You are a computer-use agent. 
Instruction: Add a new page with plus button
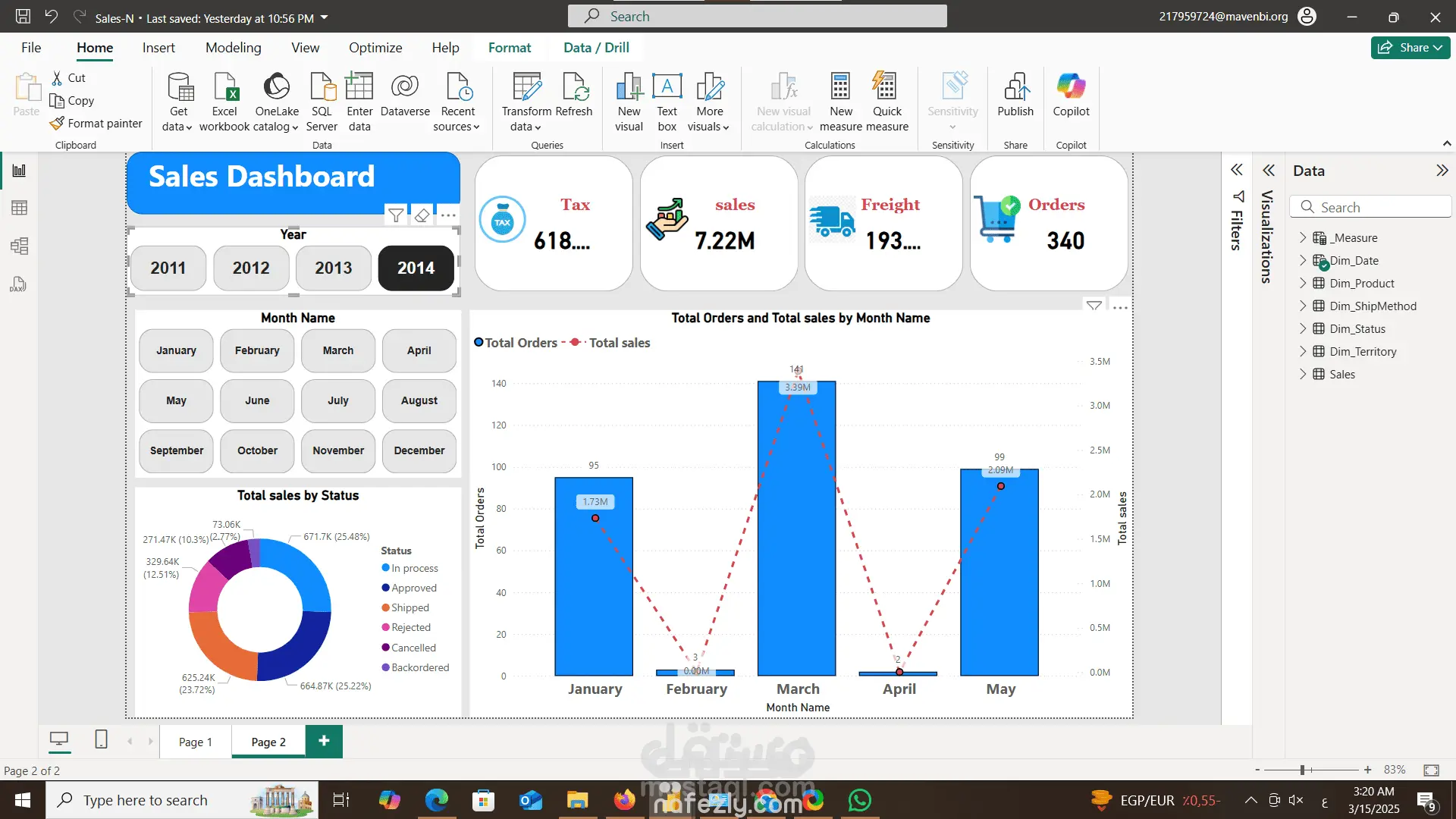pos(324,741)
